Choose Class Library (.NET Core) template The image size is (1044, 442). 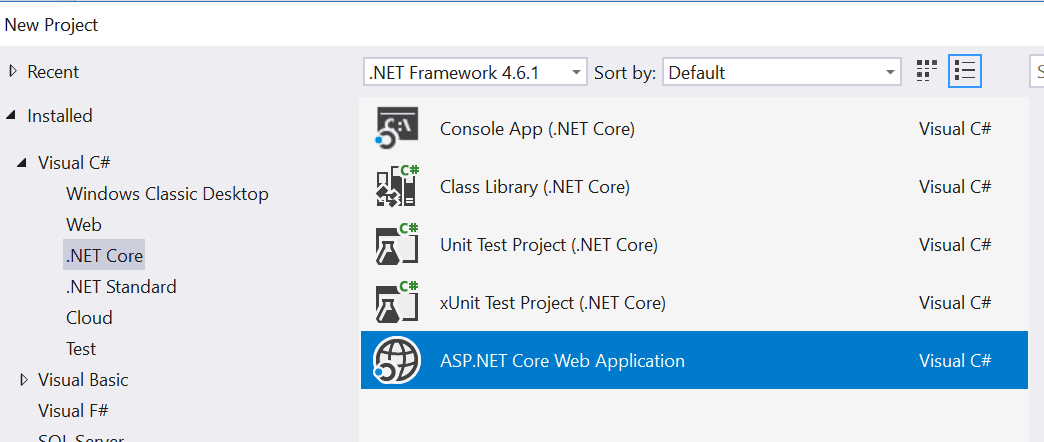pos(695,186)
